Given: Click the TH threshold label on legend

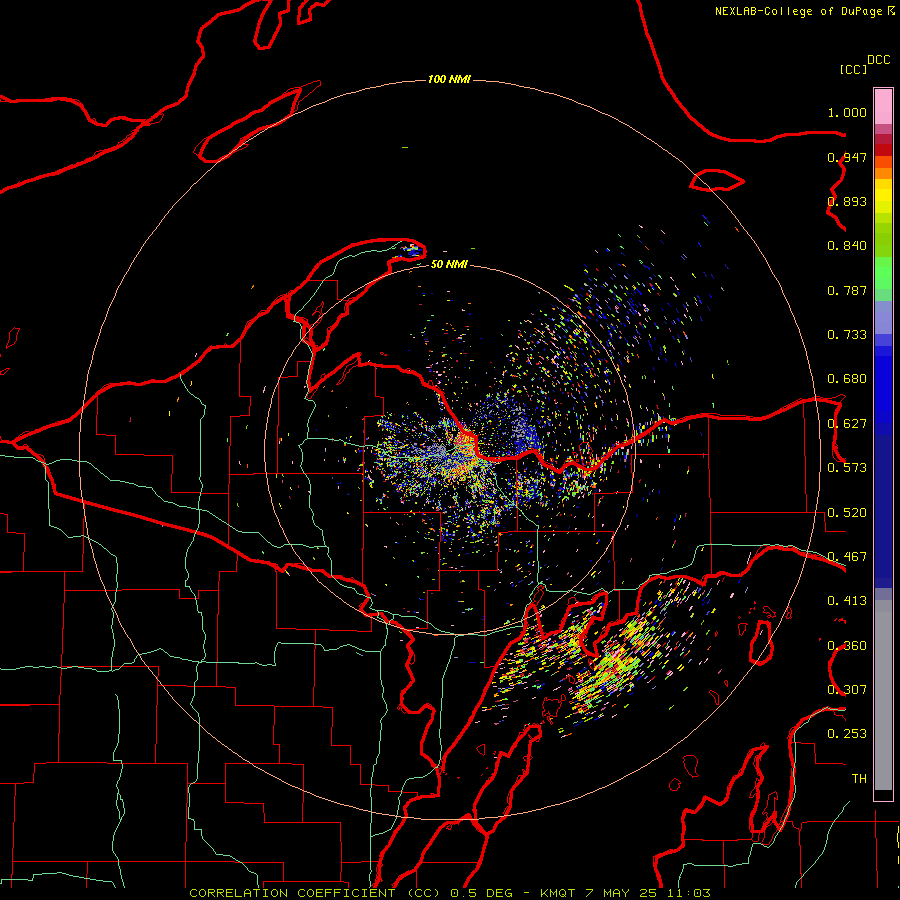Looking at the screenshot, I should (859, 779).
